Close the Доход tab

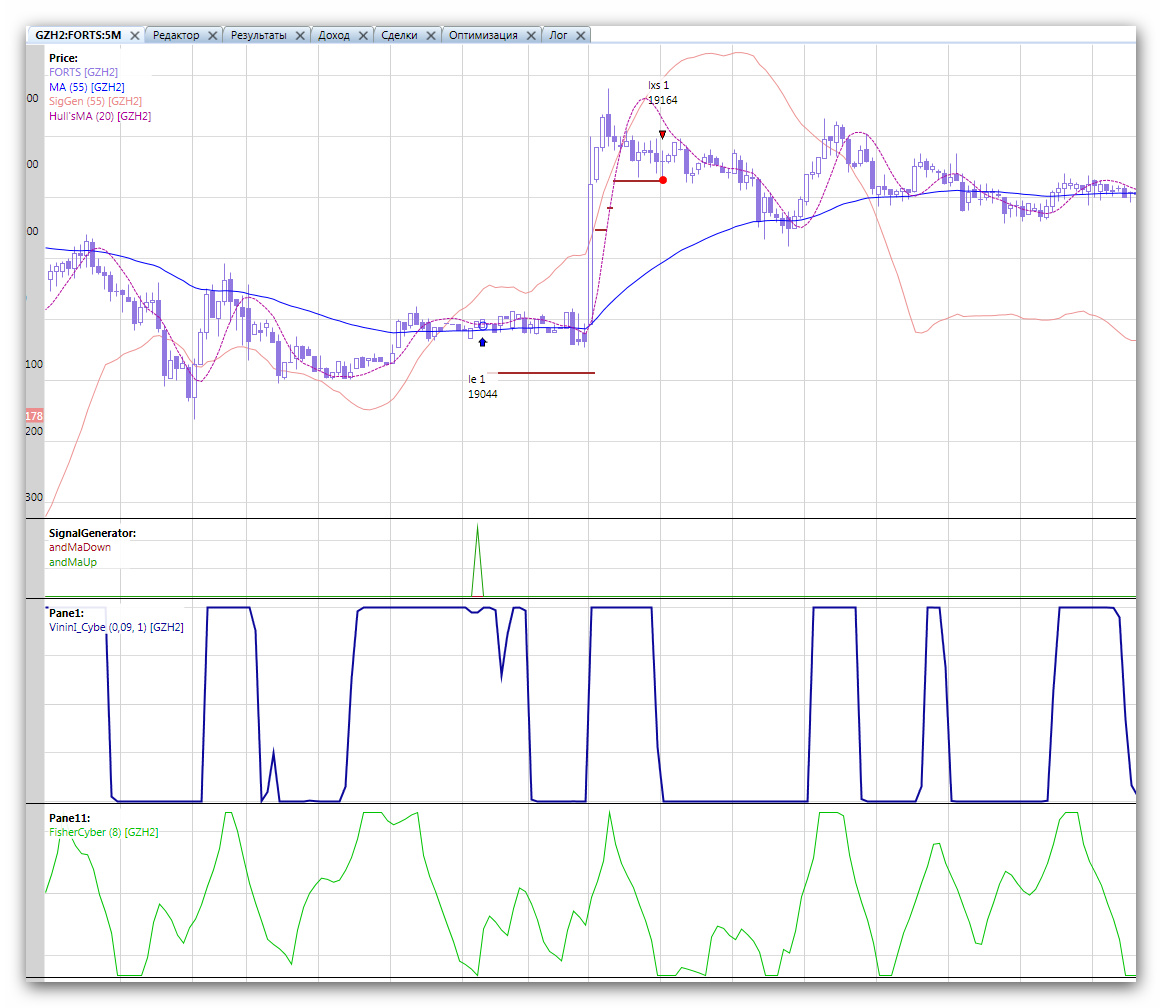point(363,35)
